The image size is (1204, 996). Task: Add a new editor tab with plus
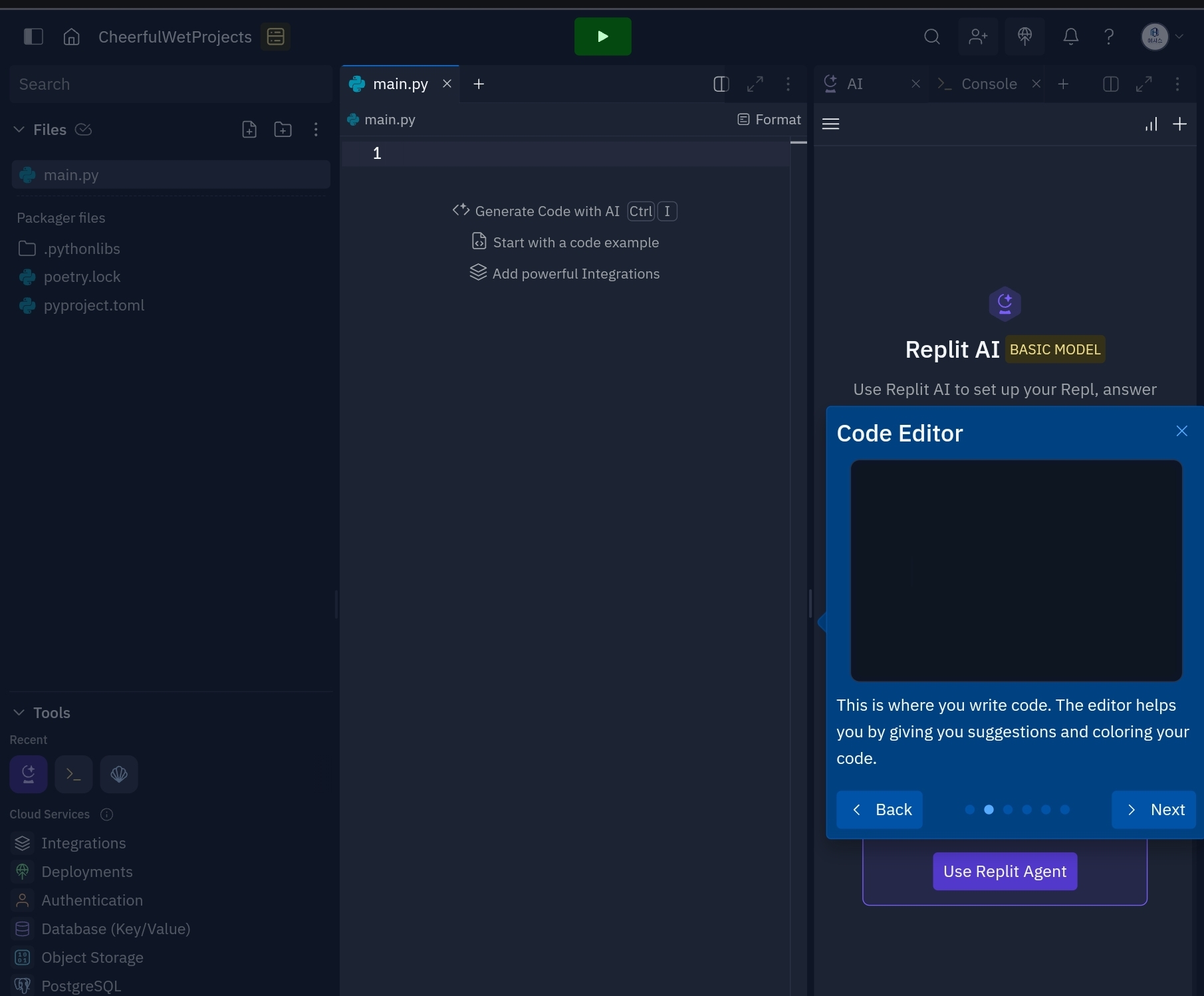coord(479,84)
